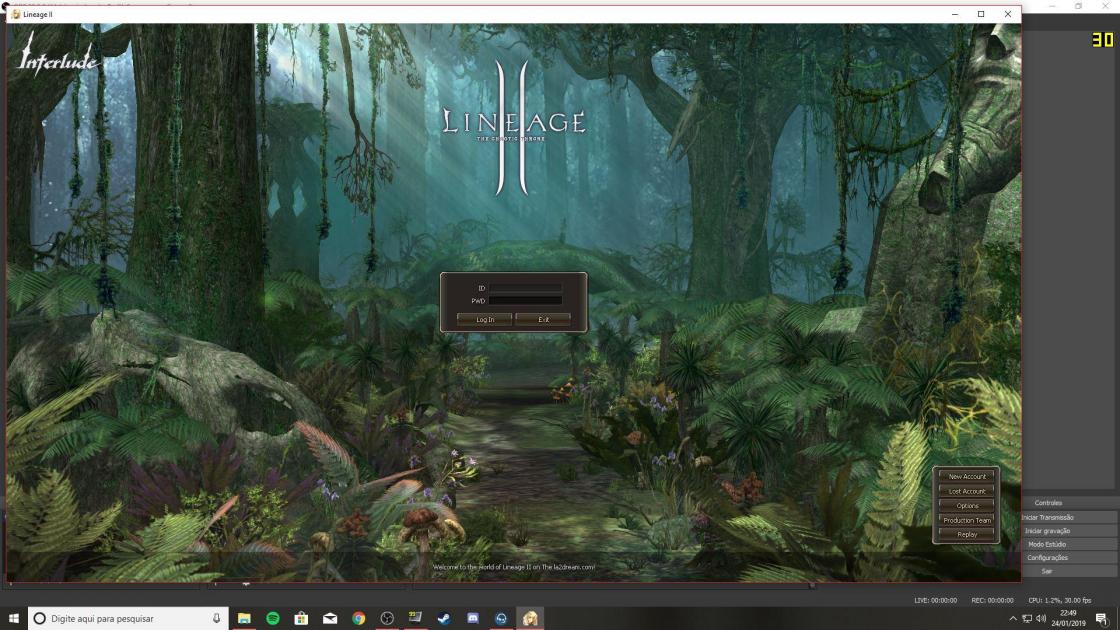Click Iniciar gravação in OBS controls

[1048, 531]
